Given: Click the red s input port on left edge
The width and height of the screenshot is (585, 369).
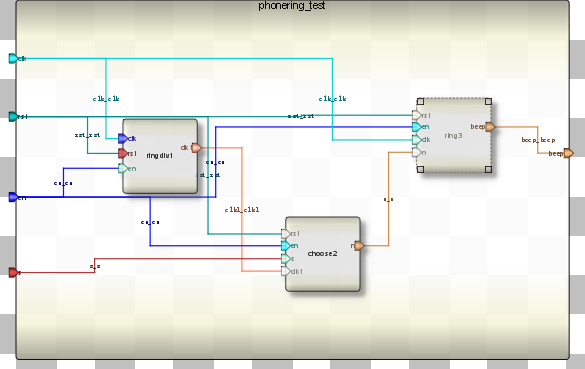Looking at the screenshot, I should pos(13,273).
